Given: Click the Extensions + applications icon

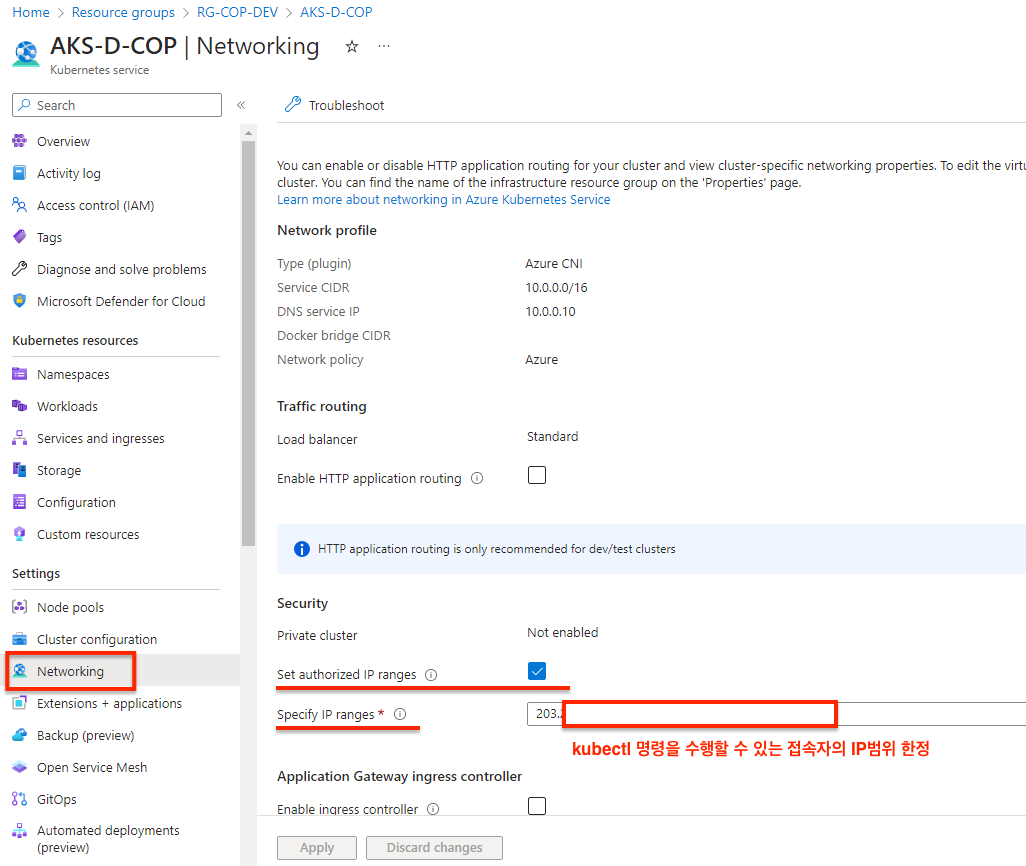Looking at the screenshot, I should pyautogui.click(x=20, y=703).
